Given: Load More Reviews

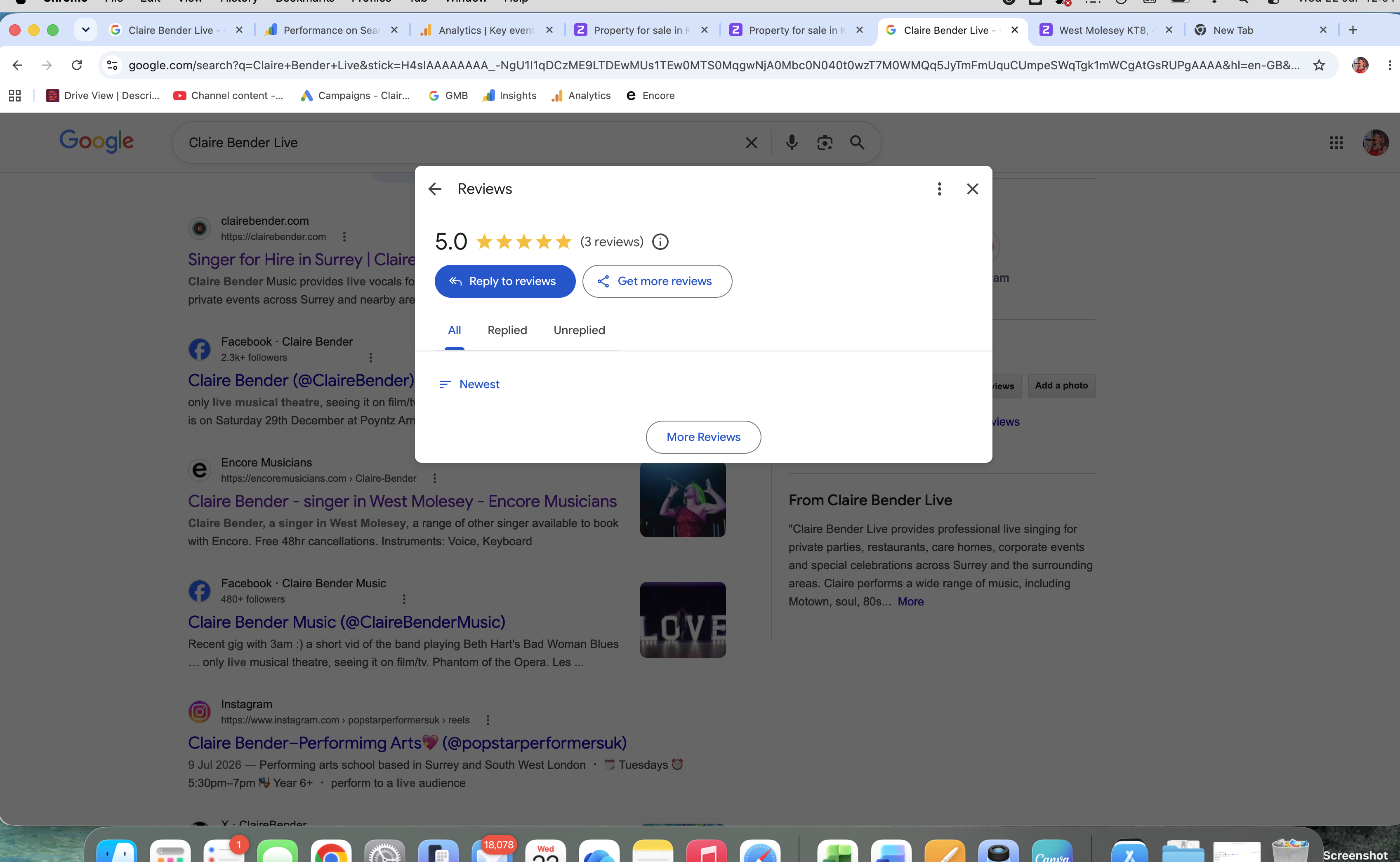Looking at the screenshot, I should click(x=703, y=437).
